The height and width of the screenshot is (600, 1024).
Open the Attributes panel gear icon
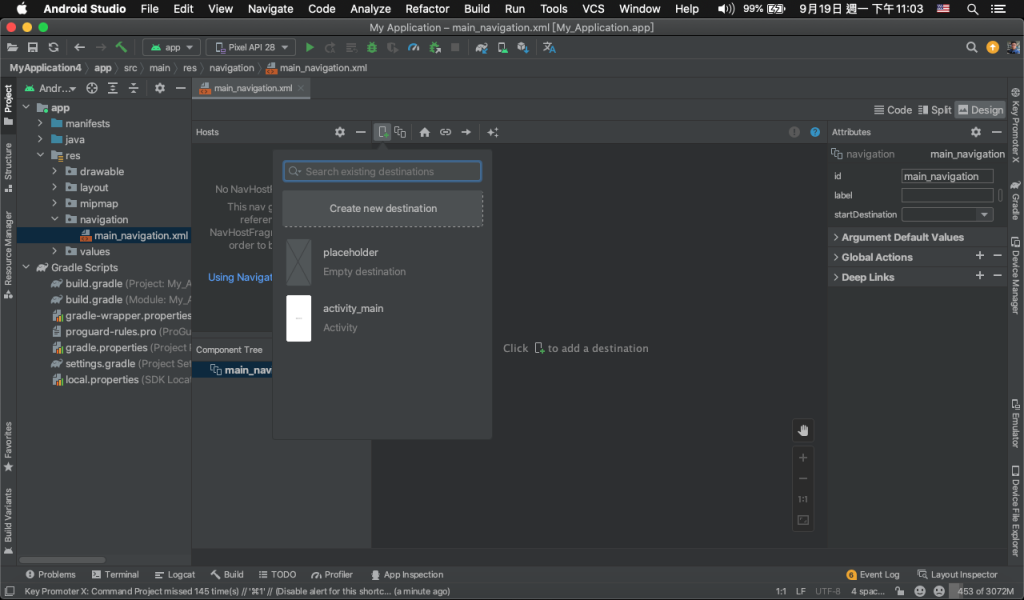point(976,132)
